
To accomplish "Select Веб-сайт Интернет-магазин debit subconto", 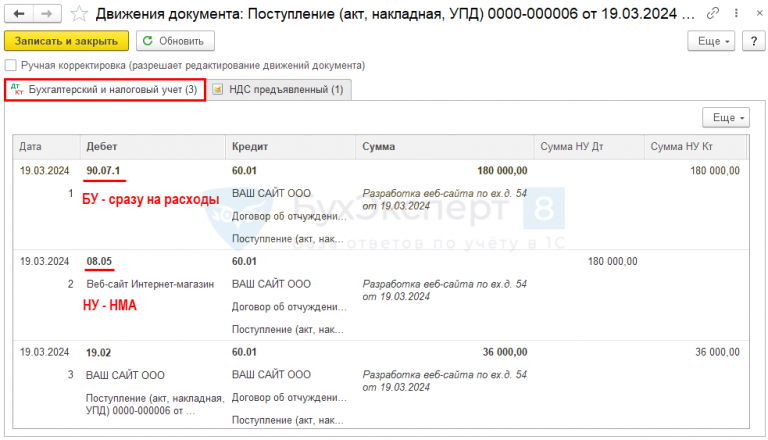I will pos(150,284).
